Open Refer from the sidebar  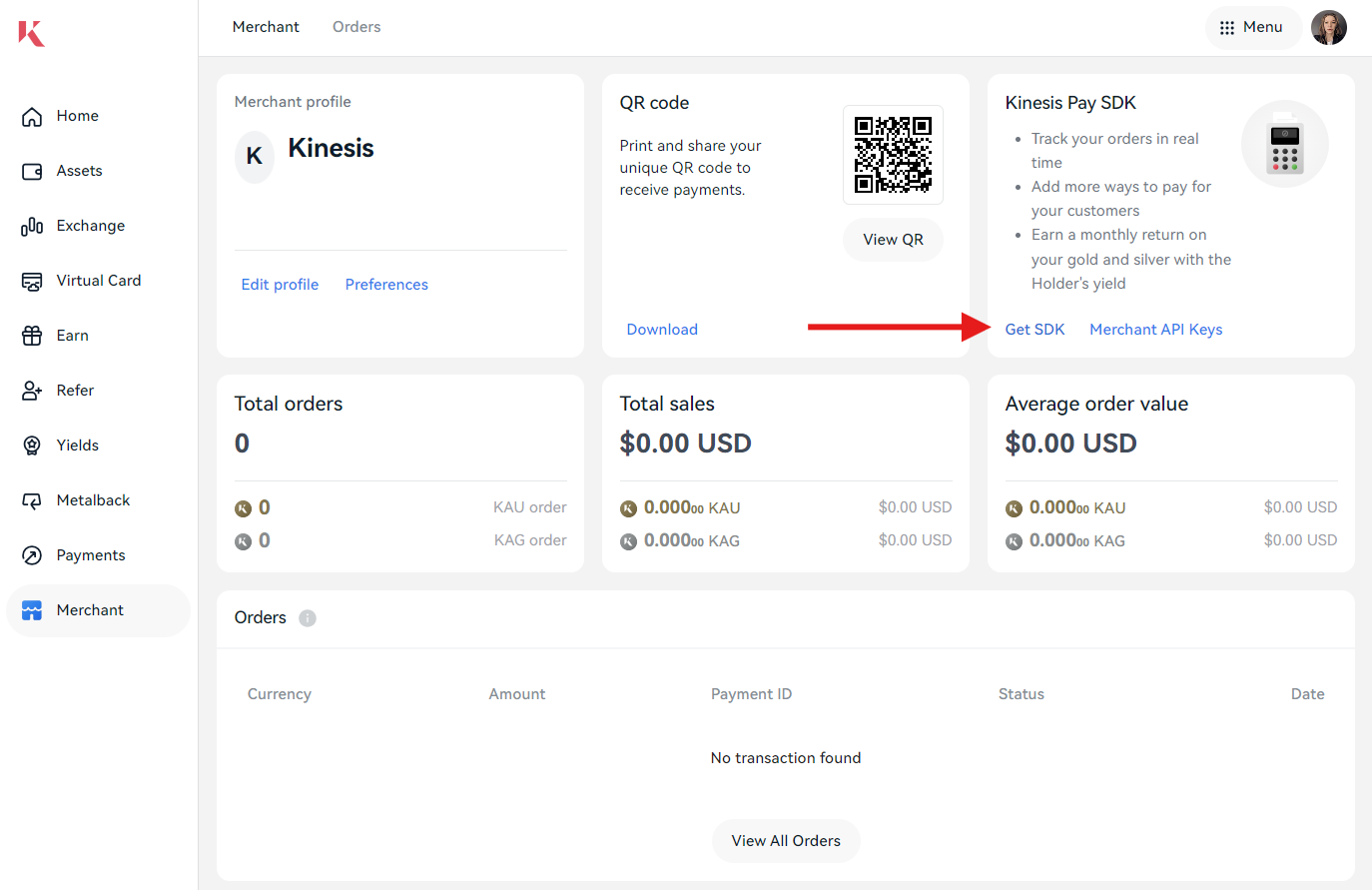(x=98, y=391)
